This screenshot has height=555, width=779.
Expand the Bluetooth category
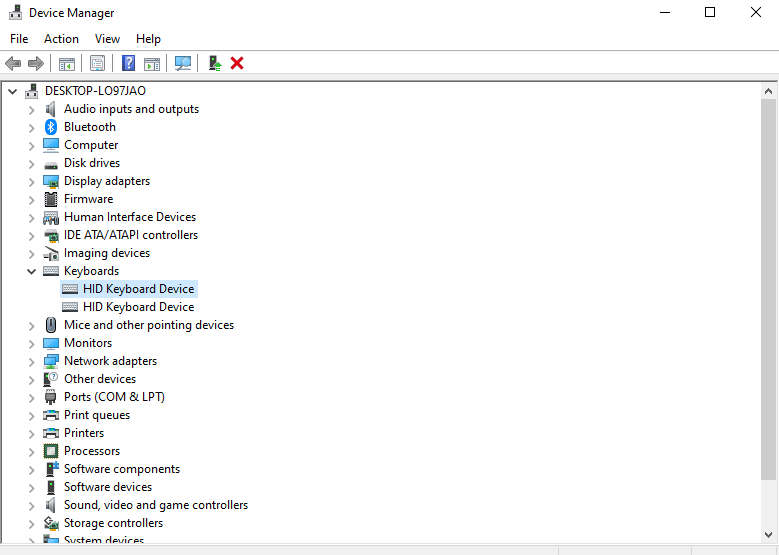(31, 128)
